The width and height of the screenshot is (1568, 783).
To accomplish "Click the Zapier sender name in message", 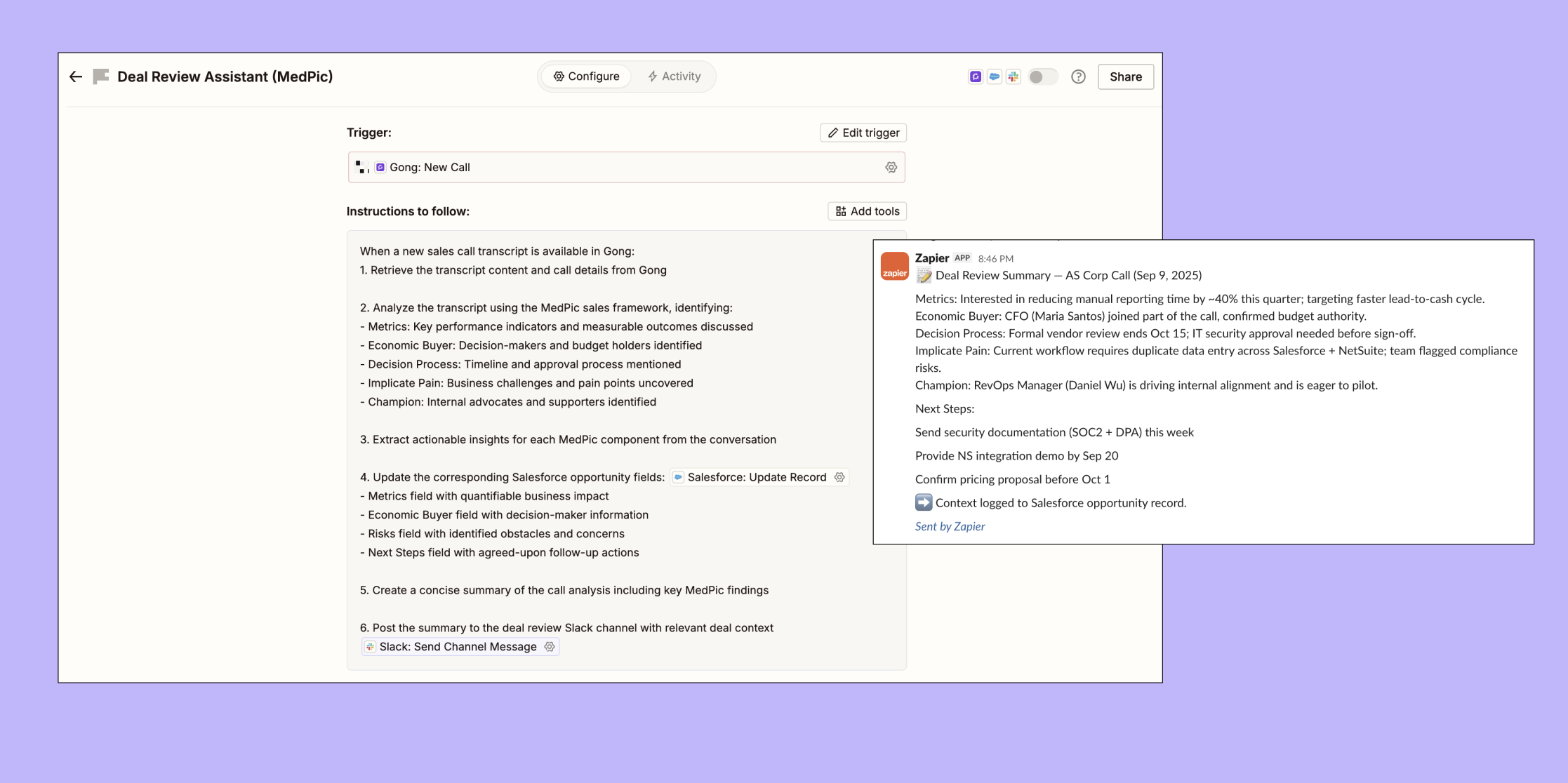I will (x=932, y=258).
